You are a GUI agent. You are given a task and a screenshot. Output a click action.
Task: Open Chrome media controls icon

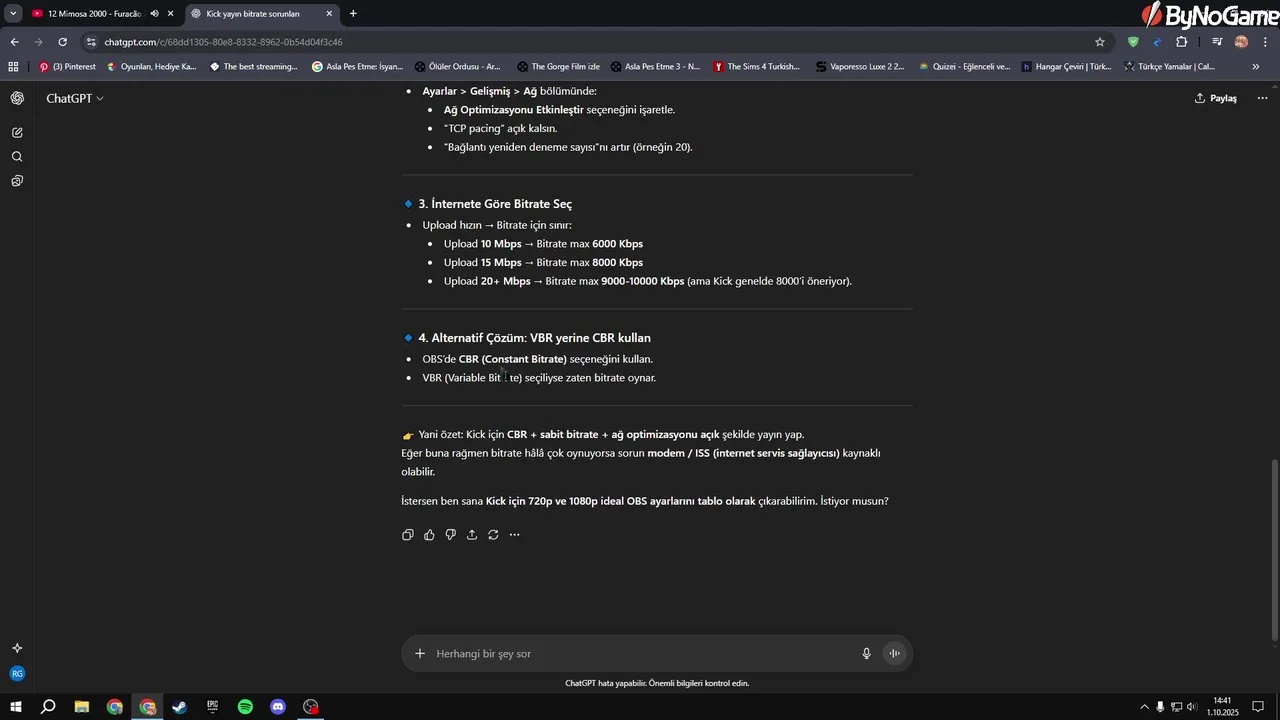1217,42
